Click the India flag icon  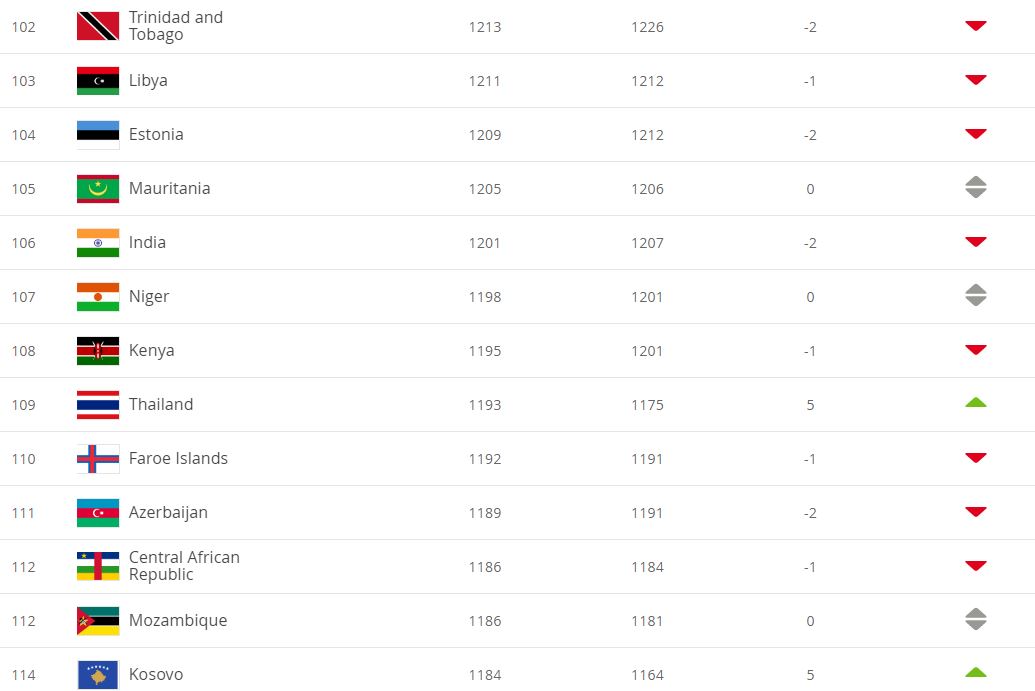(x=98, y=243)
